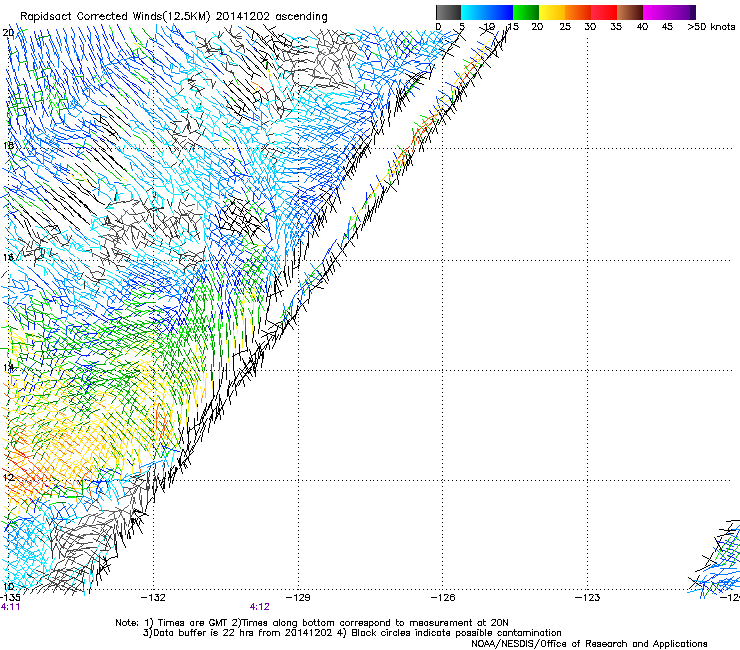Click the cyan 5-10 knots legend swatch
The height and width of the screenshot is (650, 740).
(x=474, y=12)
